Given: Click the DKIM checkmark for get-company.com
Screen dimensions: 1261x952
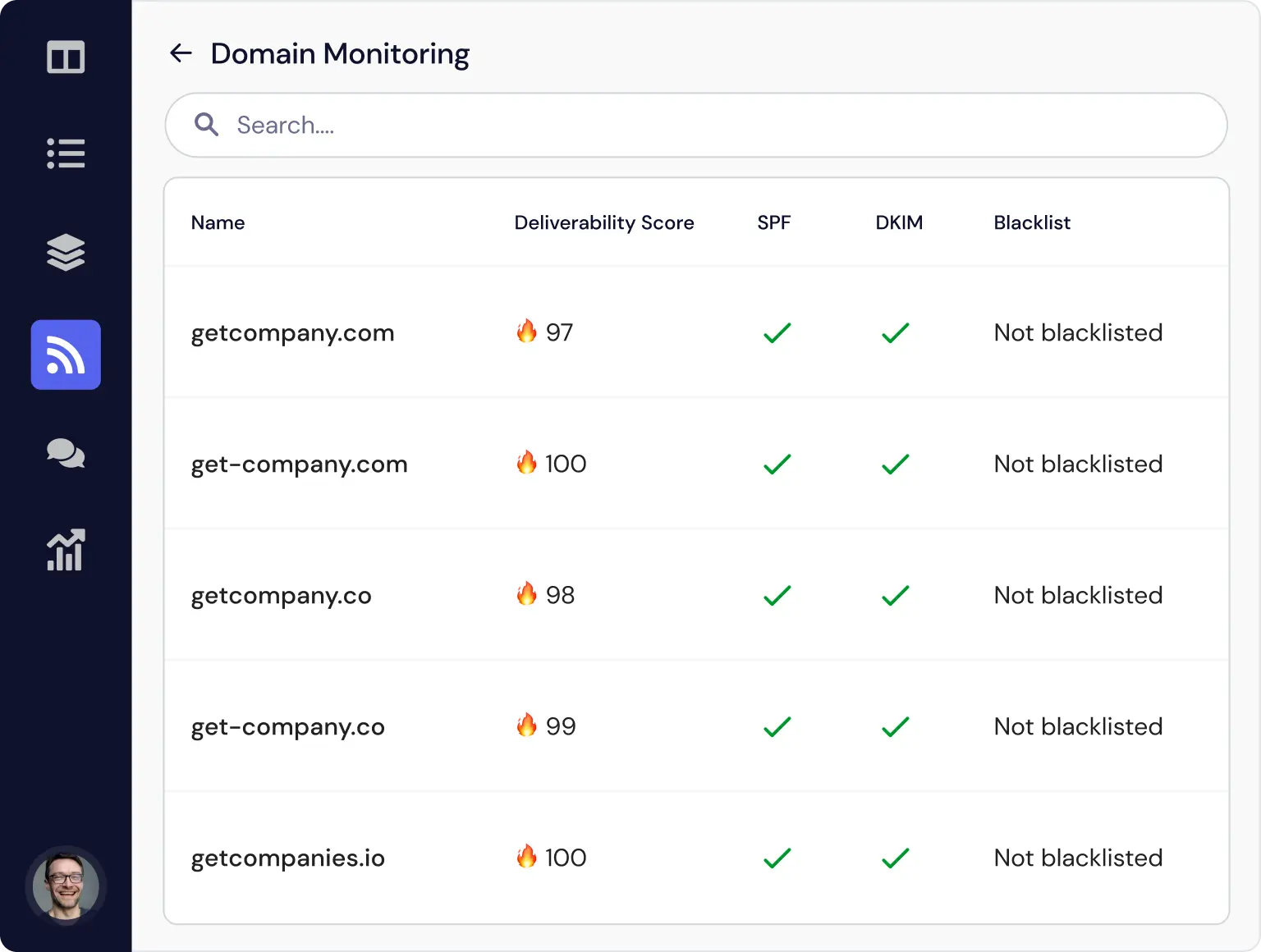Looking at the screenshot, I should pos(895,464).
